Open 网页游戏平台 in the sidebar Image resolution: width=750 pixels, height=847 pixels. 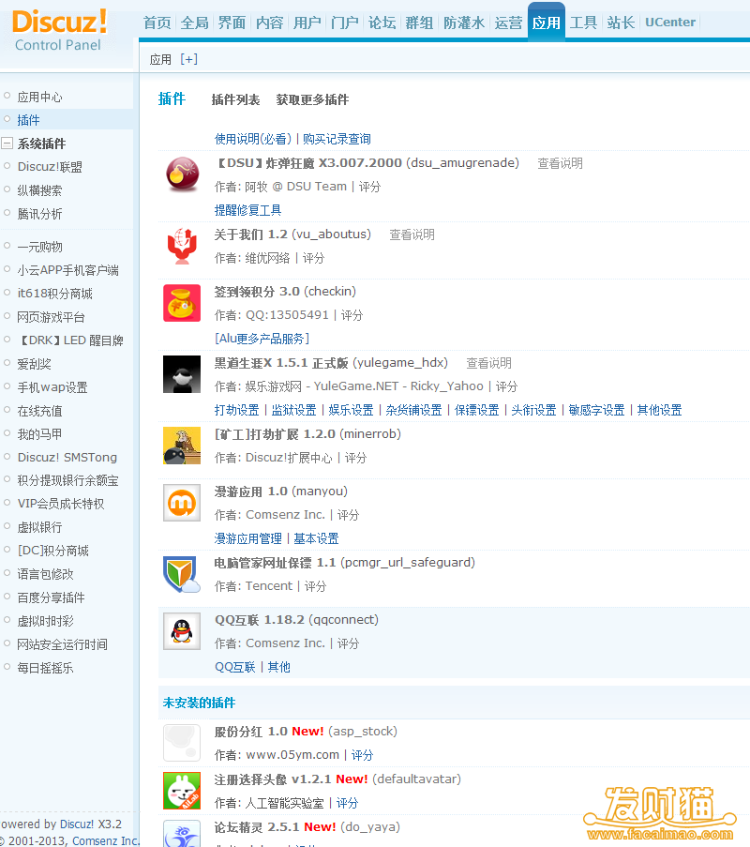click(x=51, y=317)
